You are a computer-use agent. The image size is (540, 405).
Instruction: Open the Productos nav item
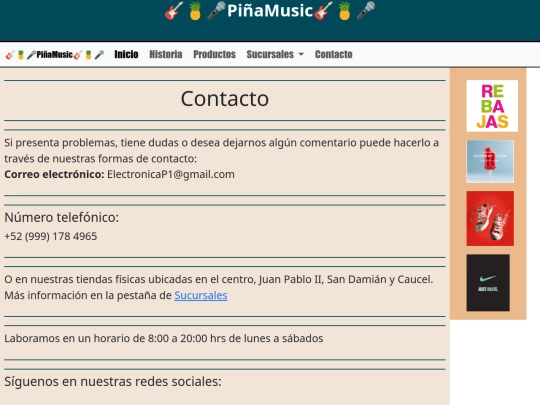point(214,54)
